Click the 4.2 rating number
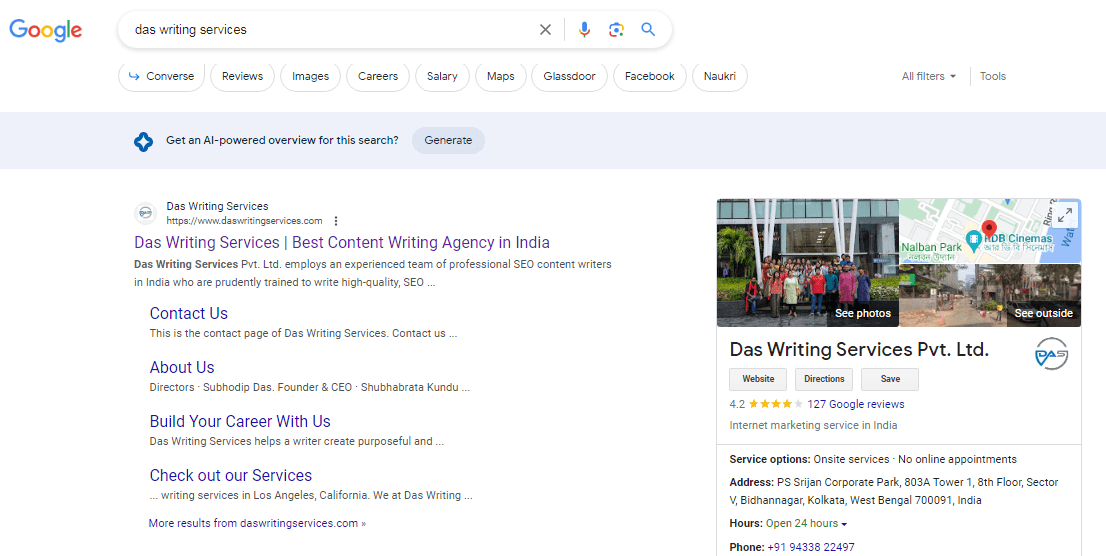The image size is (1106, 556). click(737, 404)
